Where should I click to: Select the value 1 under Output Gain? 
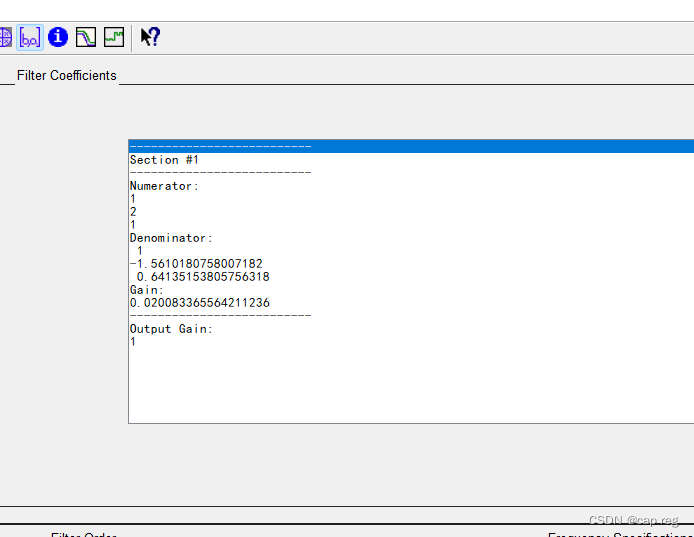133,342
